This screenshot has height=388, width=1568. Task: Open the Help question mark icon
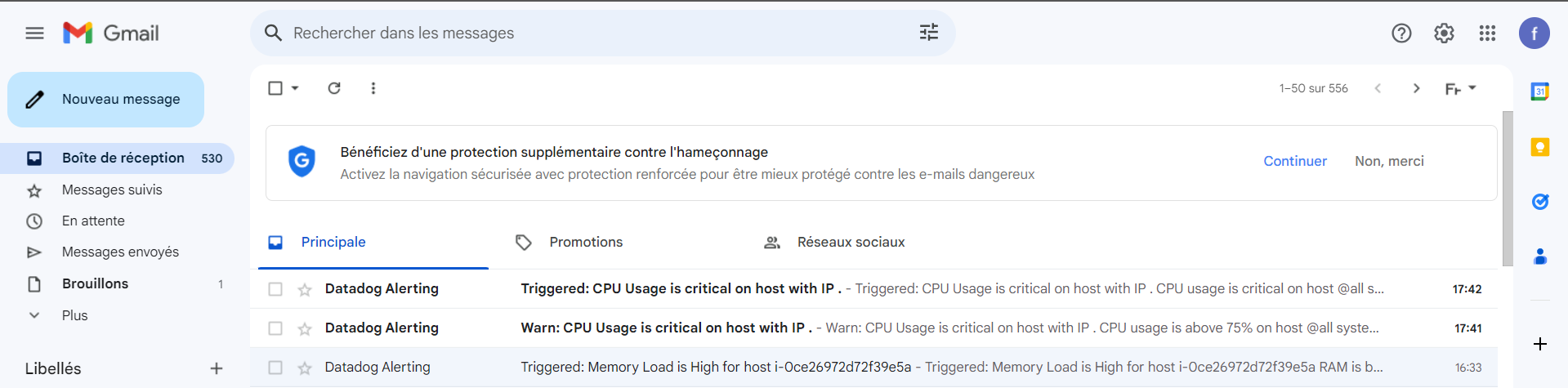tap(1401, 33)
